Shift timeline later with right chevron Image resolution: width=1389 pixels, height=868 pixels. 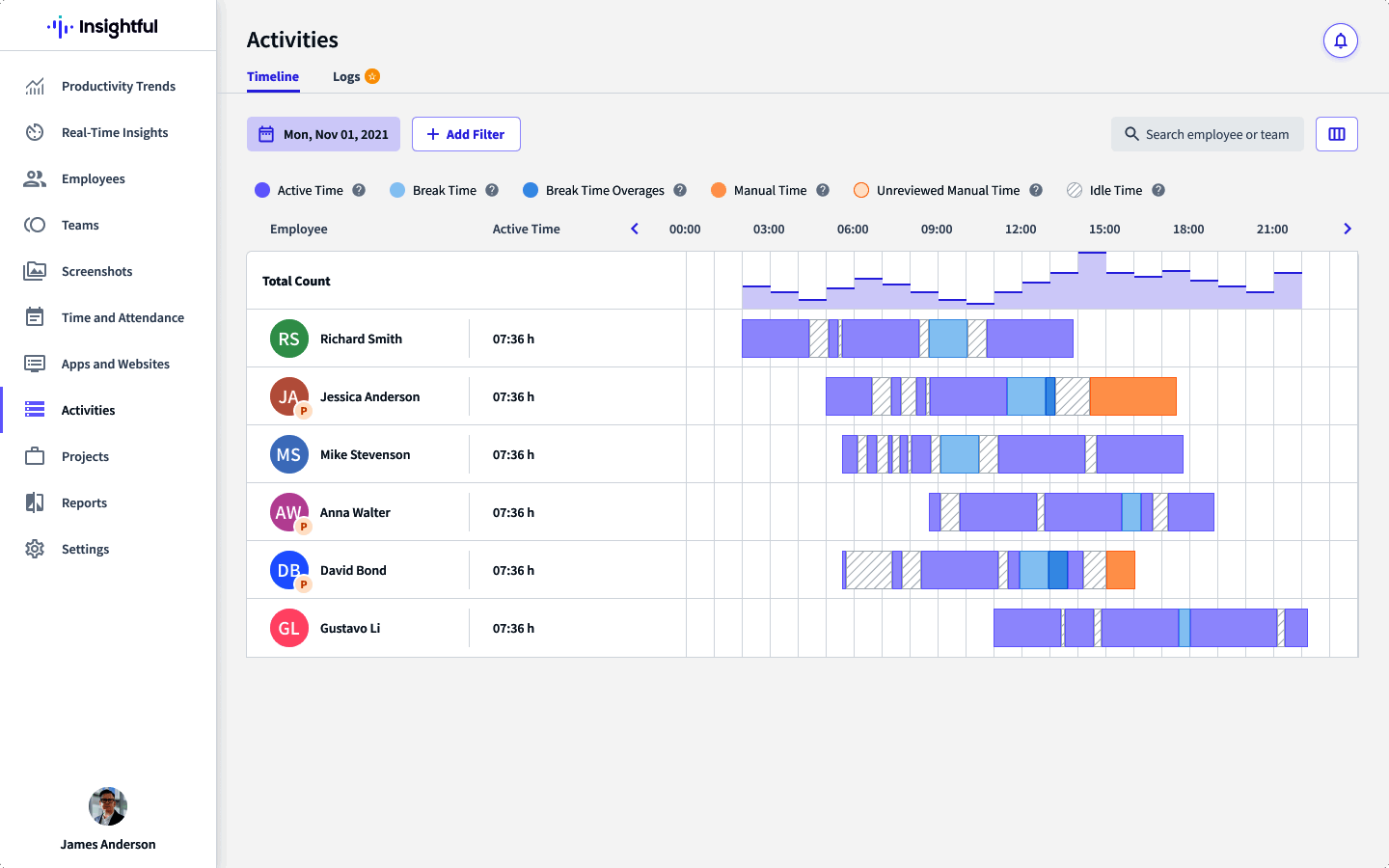click(x=1348, y=229)
